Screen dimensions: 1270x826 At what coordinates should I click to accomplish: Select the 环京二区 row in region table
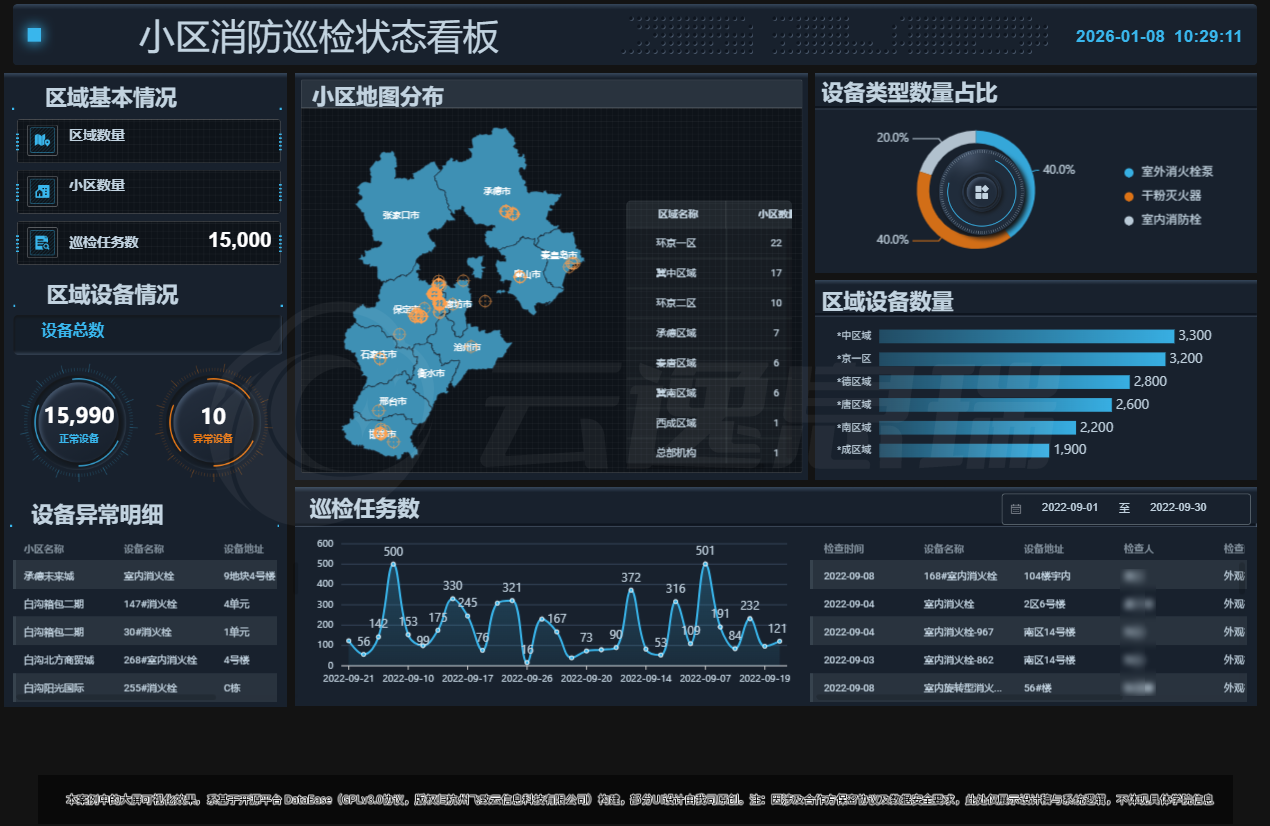pos(709,303)
